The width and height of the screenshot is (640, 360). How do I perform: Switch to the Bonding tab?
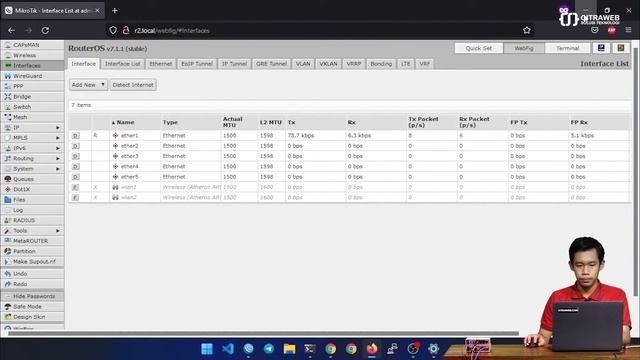[381, 64]
